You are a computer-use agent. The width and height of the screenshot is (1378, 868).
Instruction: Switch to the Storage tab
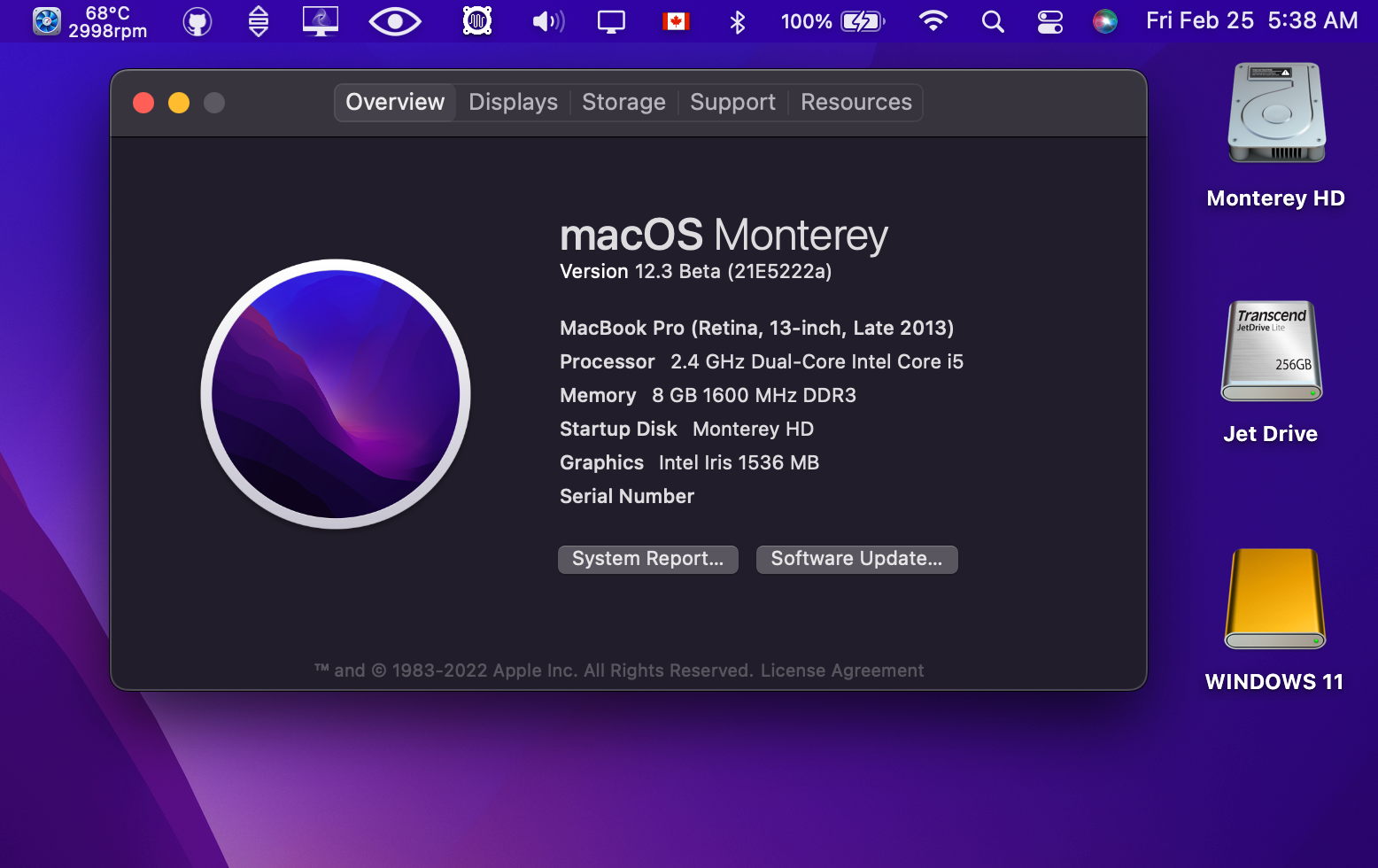623,103
